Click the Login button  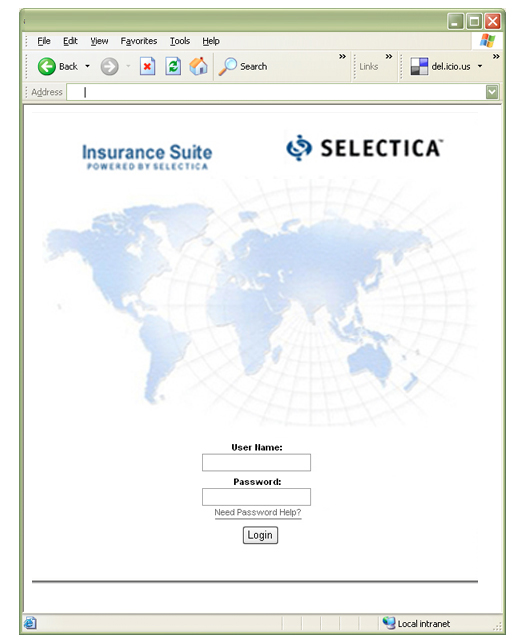pyautogui.click(x=260, y=535)
